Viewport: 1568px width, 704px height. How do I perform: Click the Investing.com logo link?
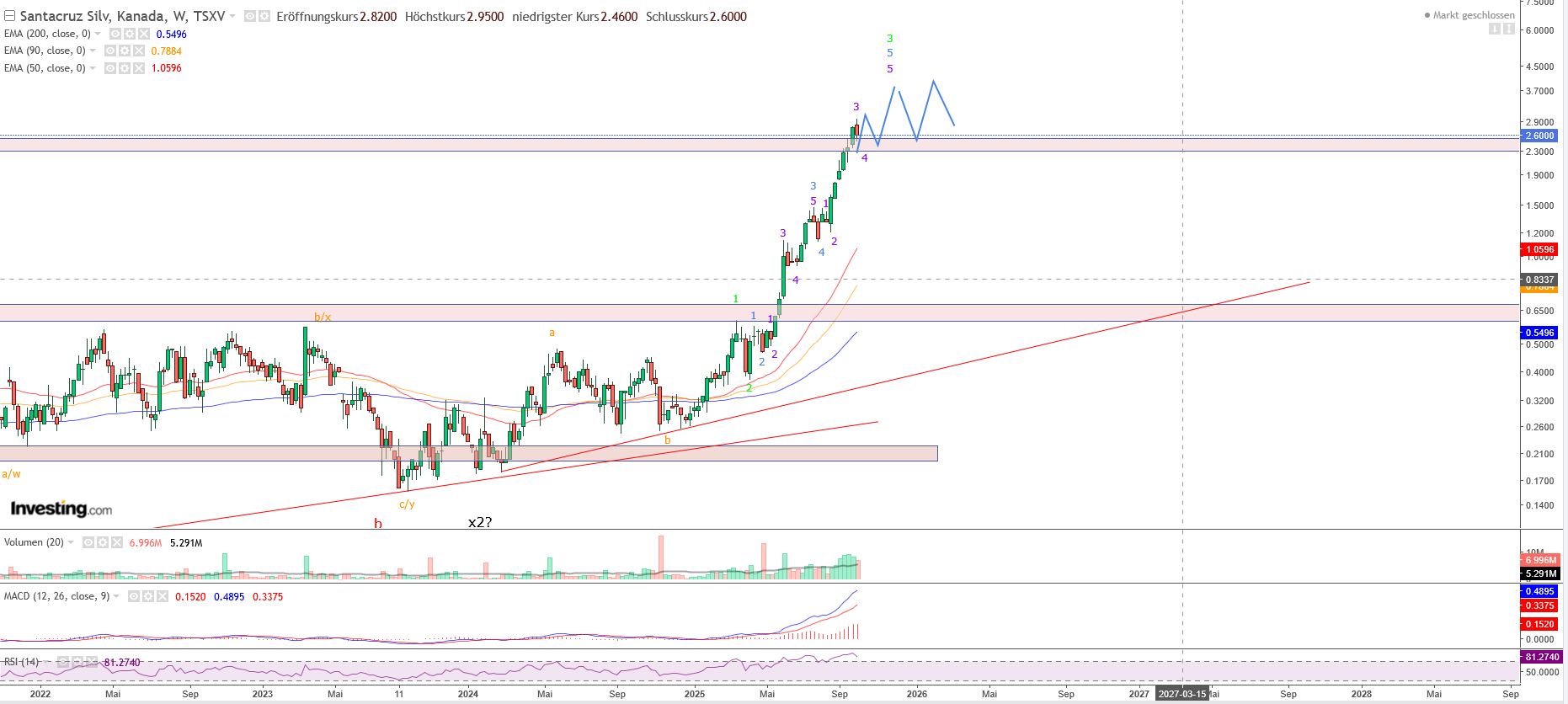[x=61, y=509]
